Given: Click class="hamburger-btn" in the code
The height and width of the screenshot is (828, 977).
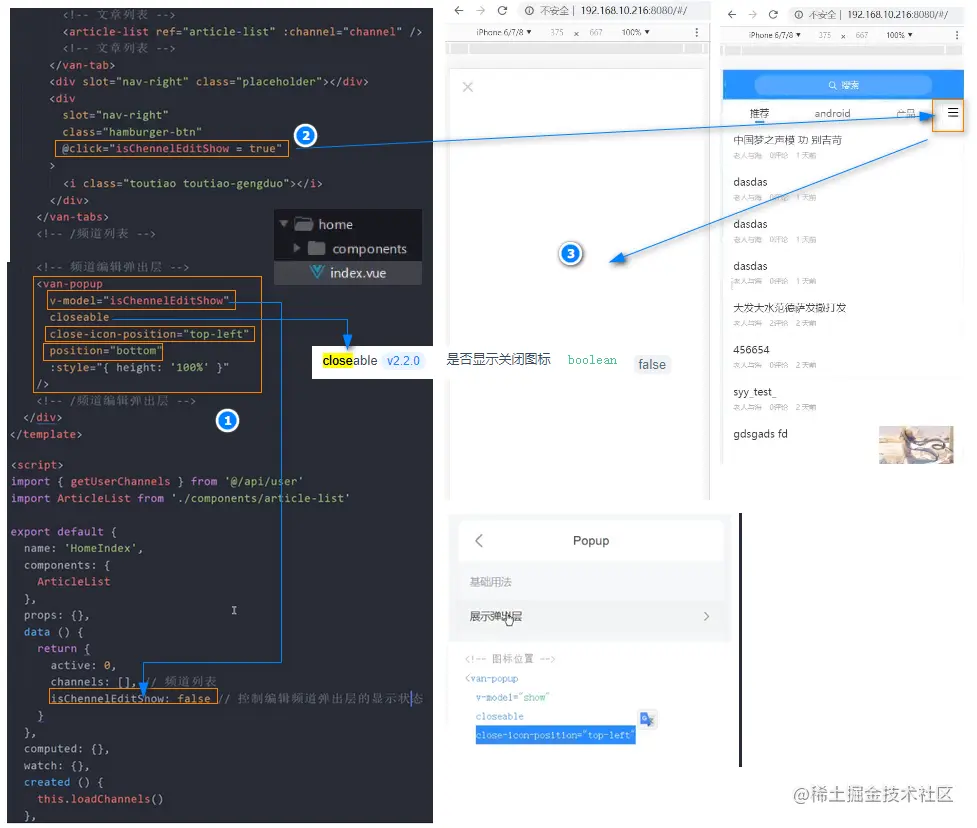Looking at the screenshot, I should click(x=132, y=132).
